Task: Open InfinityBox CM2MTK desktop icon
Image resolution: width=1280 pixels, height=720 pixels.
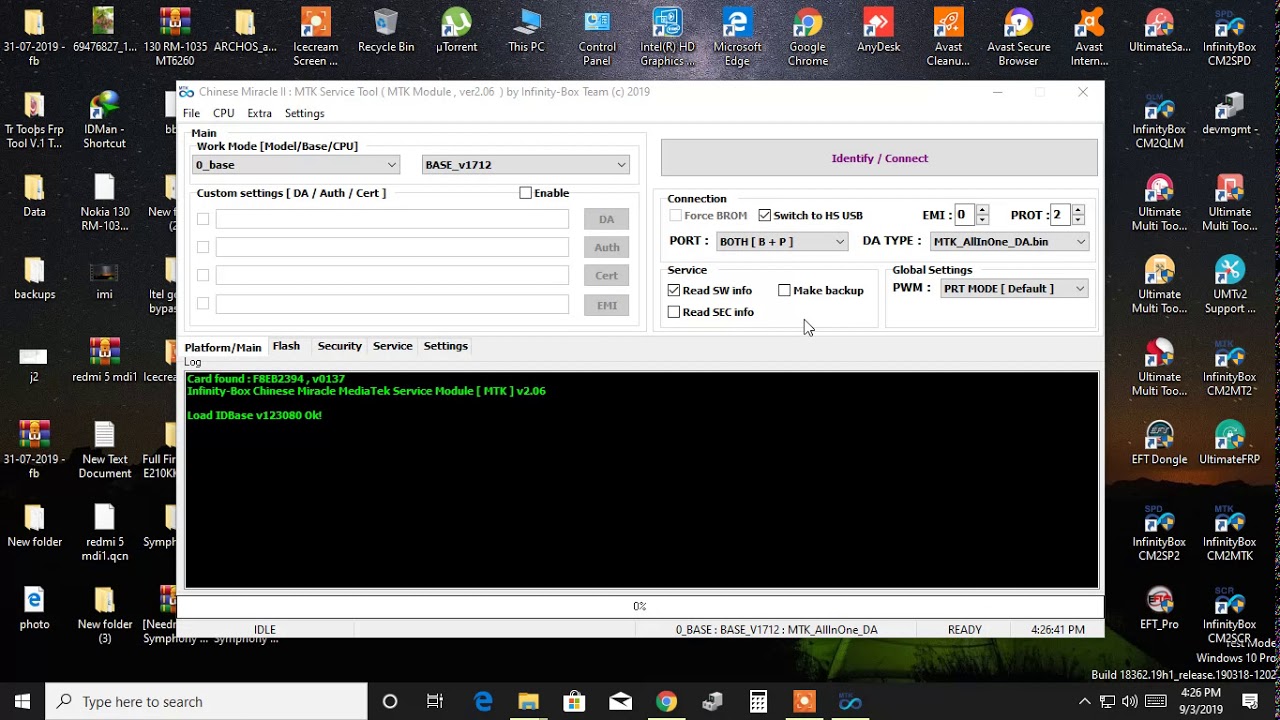Action: [x=1229, y=533]
